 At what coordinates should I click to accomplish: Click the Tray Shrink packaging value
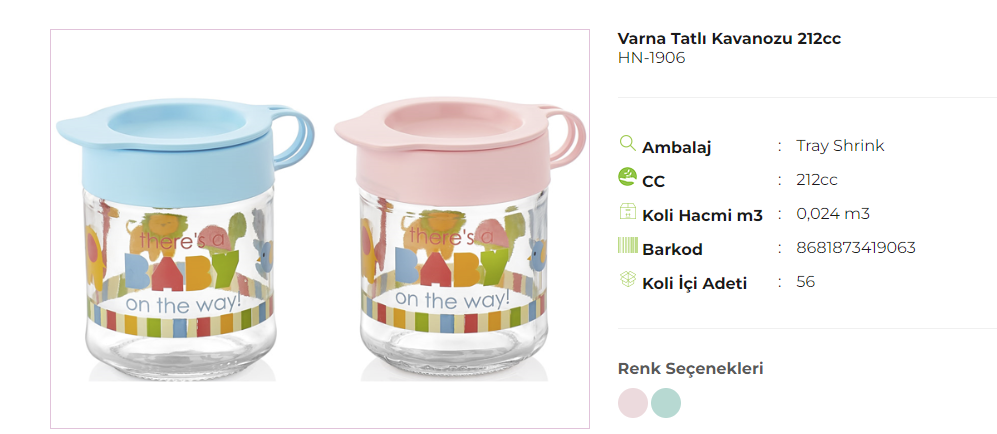(840, 146)
